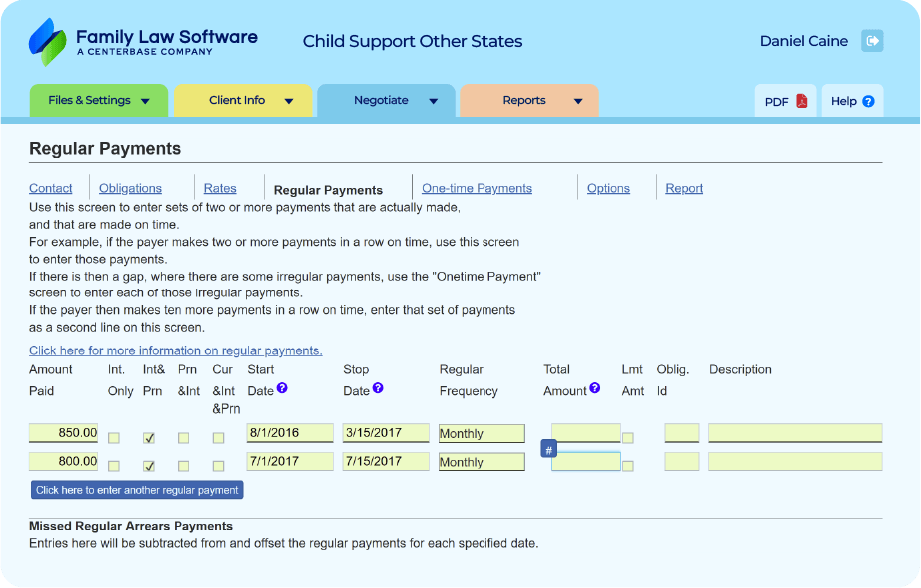This screenshot has width=921, height=588.
Task: Switch to the One-time Payments tab
Action: [x=476, y=188]
